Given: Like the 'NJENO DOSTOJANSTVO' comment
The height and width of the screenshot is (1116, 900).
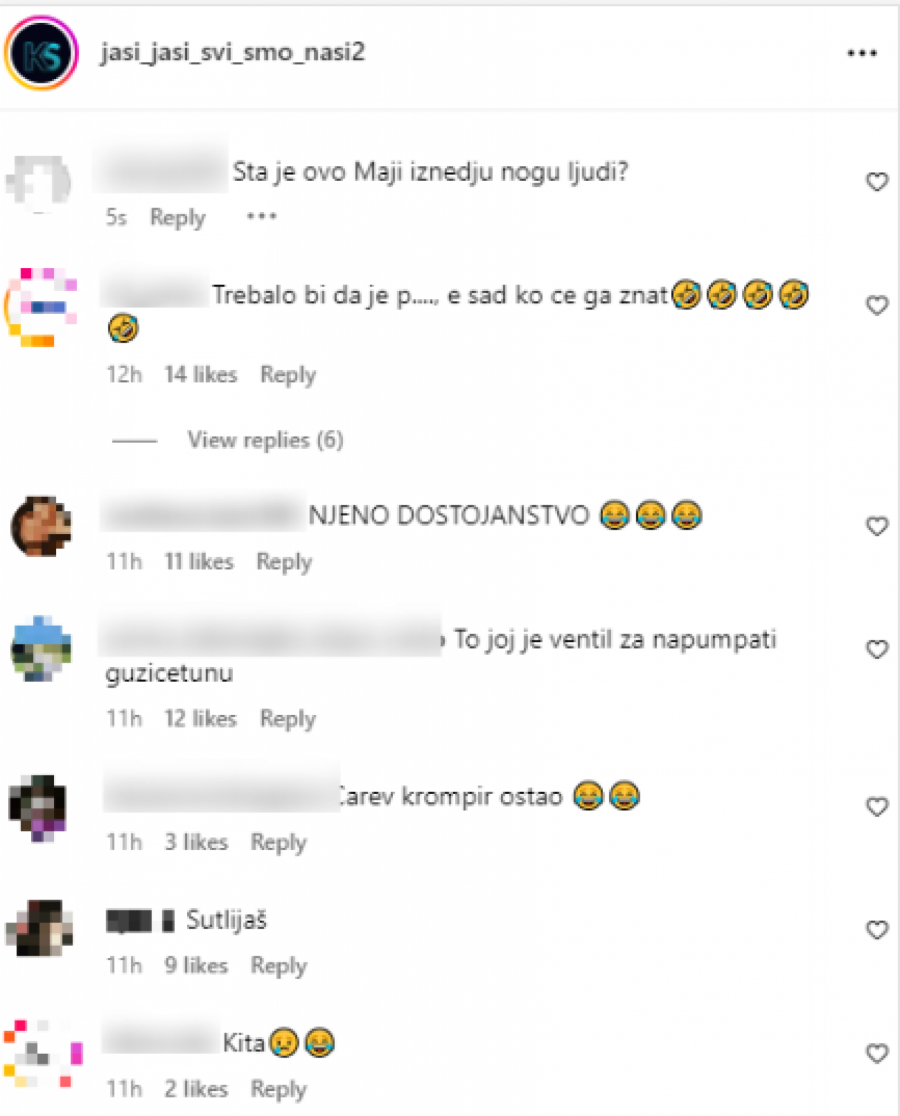Looking at the screenshot, I should [877, 526].
